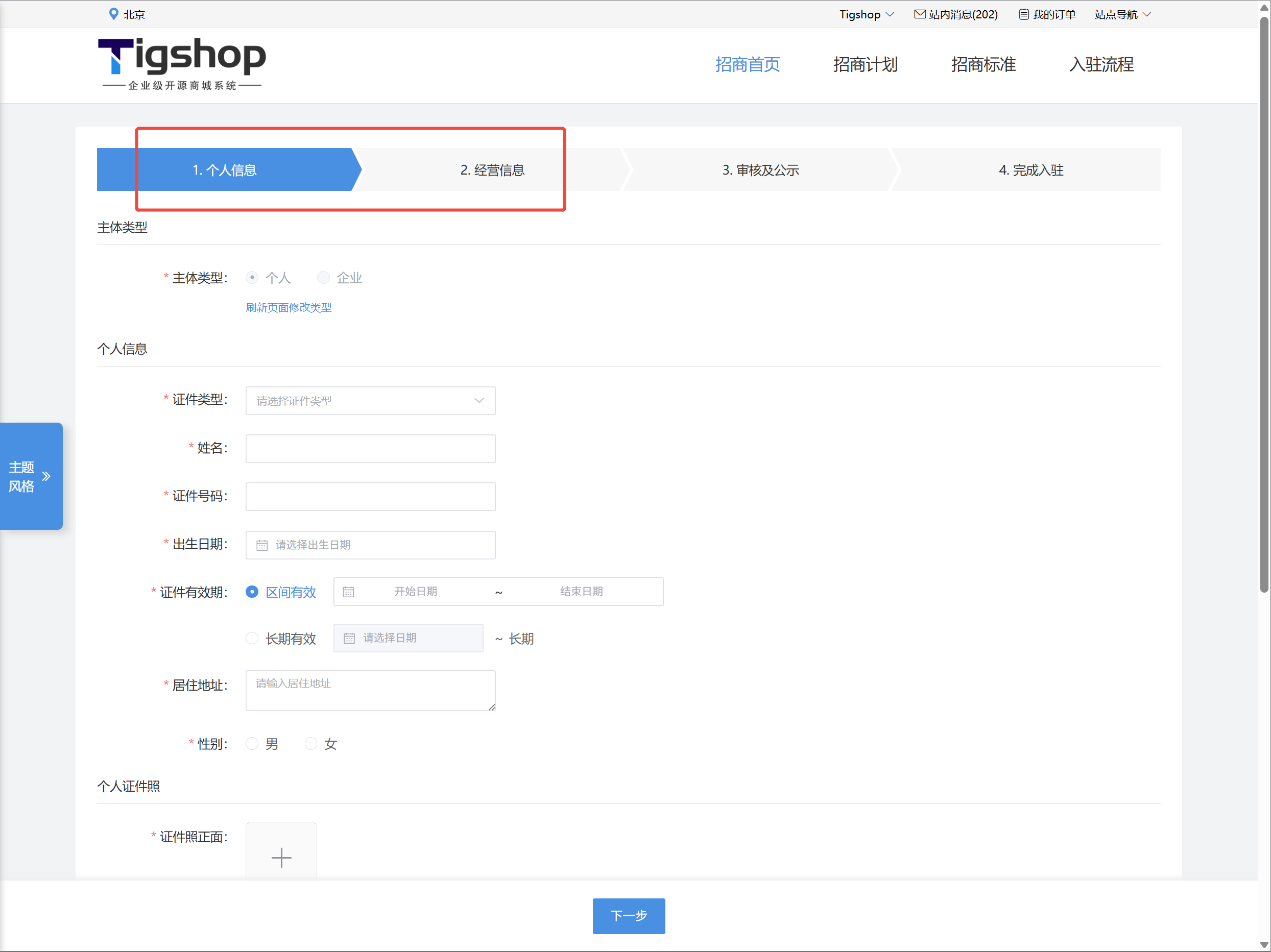1271x952 pixels.
Task: Click the 下一步 next step button
Action: [x=629, y=915]
